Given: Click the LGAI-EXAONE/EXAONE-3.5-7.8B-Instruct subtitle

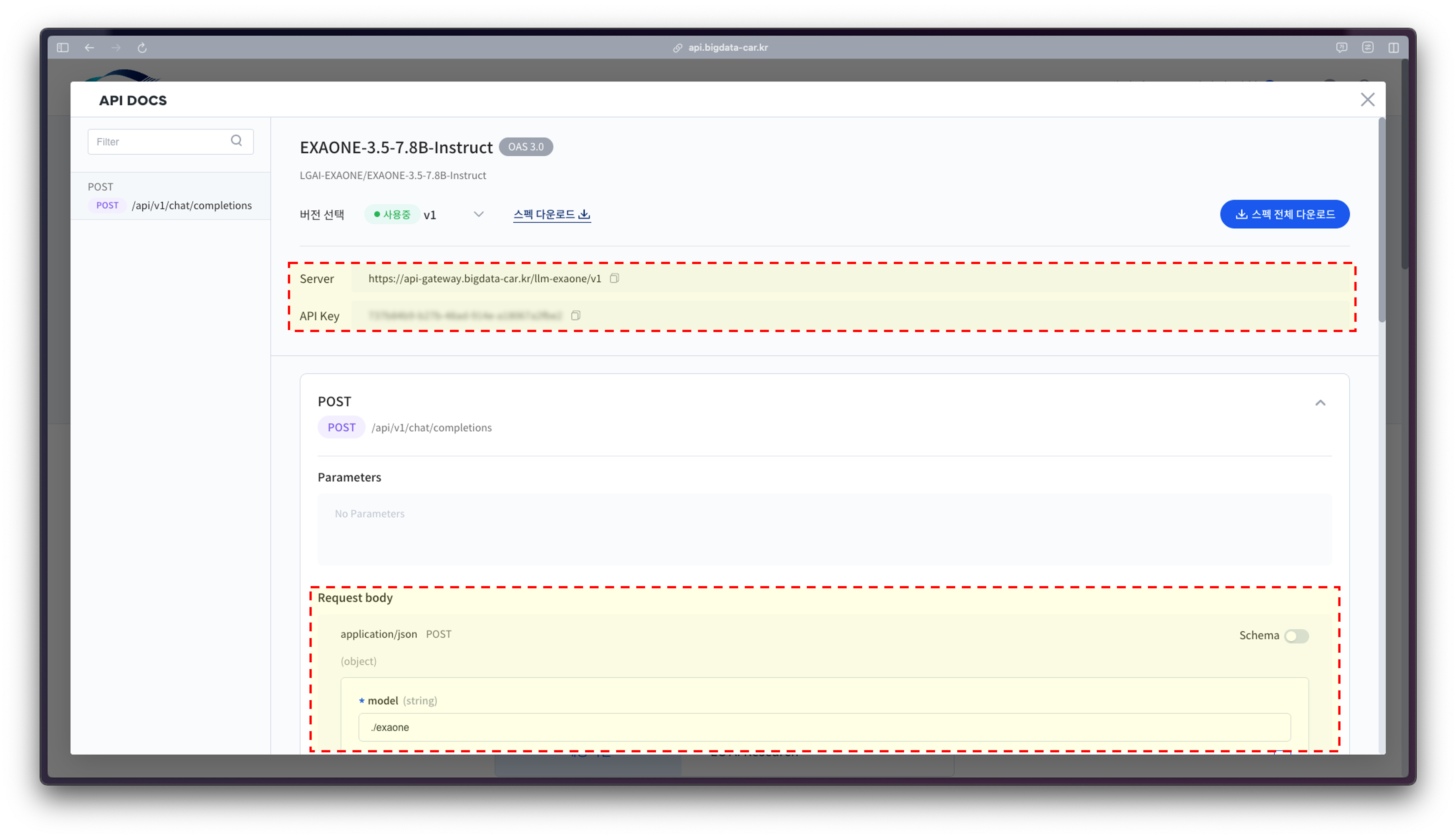Looking at the screenshot, I should pos(393,175).
